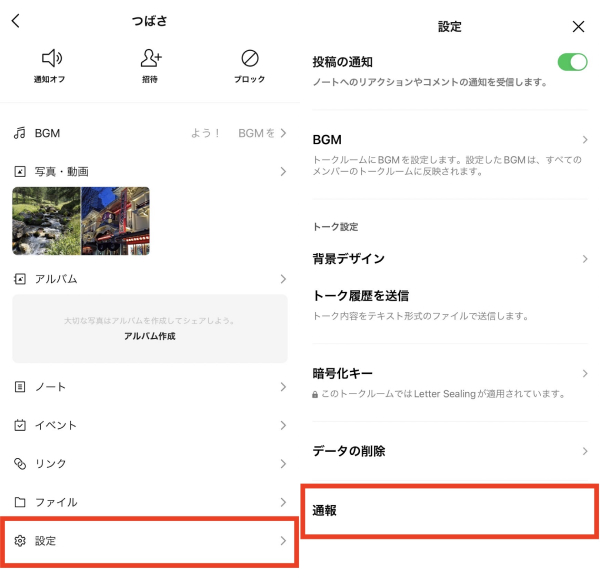Tap the block circle icon

tap(250, 58)
